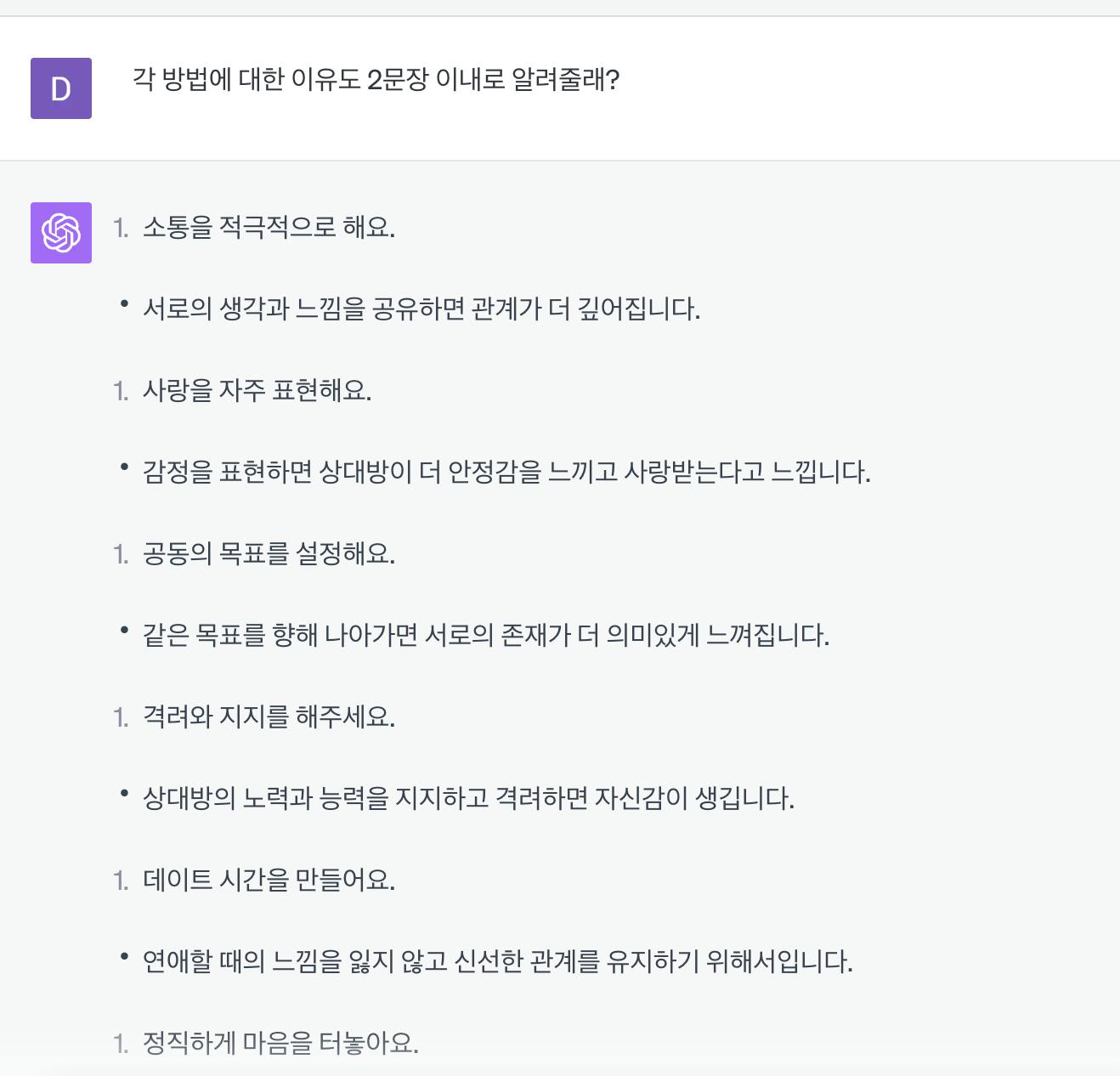The height and width of the screenshot is (1076, 1120).
Task: Click the ChatGPT logo avatar icon
Action: (x=61, y=233)
